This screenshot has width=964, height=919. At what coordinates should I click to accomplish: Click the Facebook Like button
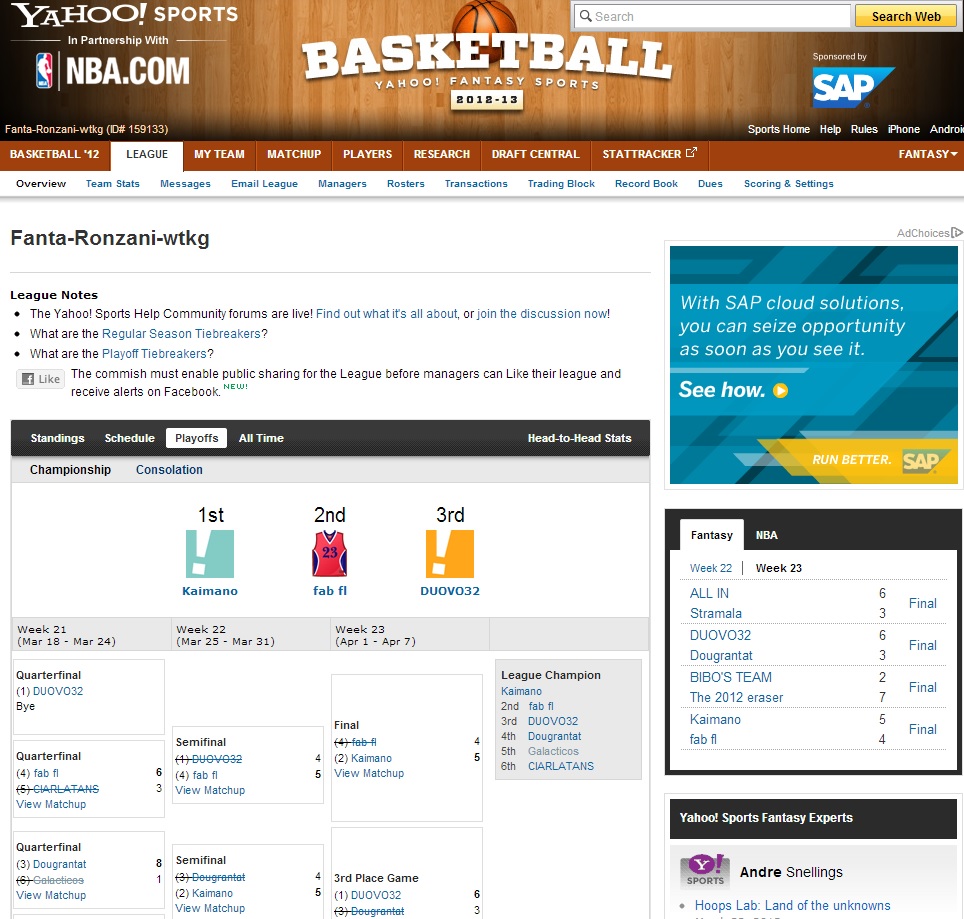40,379
